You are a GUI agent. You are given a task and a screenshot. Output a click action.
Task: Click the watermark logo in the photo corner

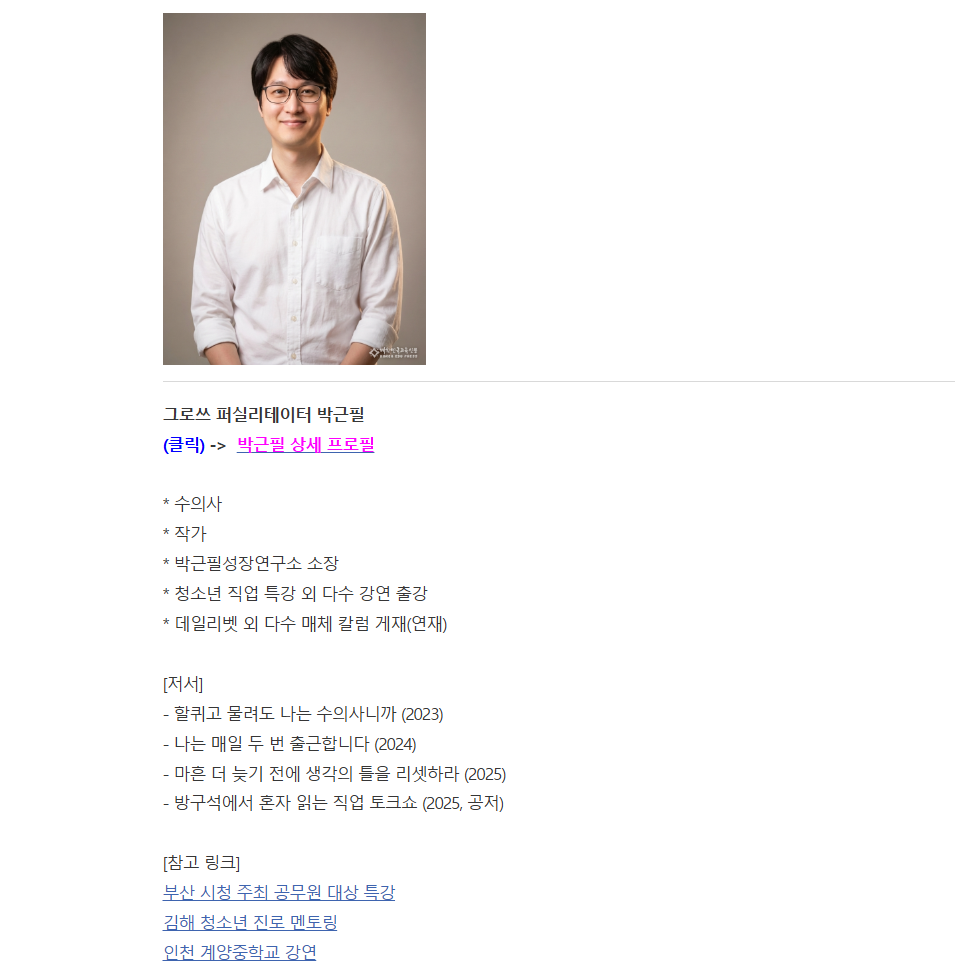pyautogui.click(x=393, y=353)
